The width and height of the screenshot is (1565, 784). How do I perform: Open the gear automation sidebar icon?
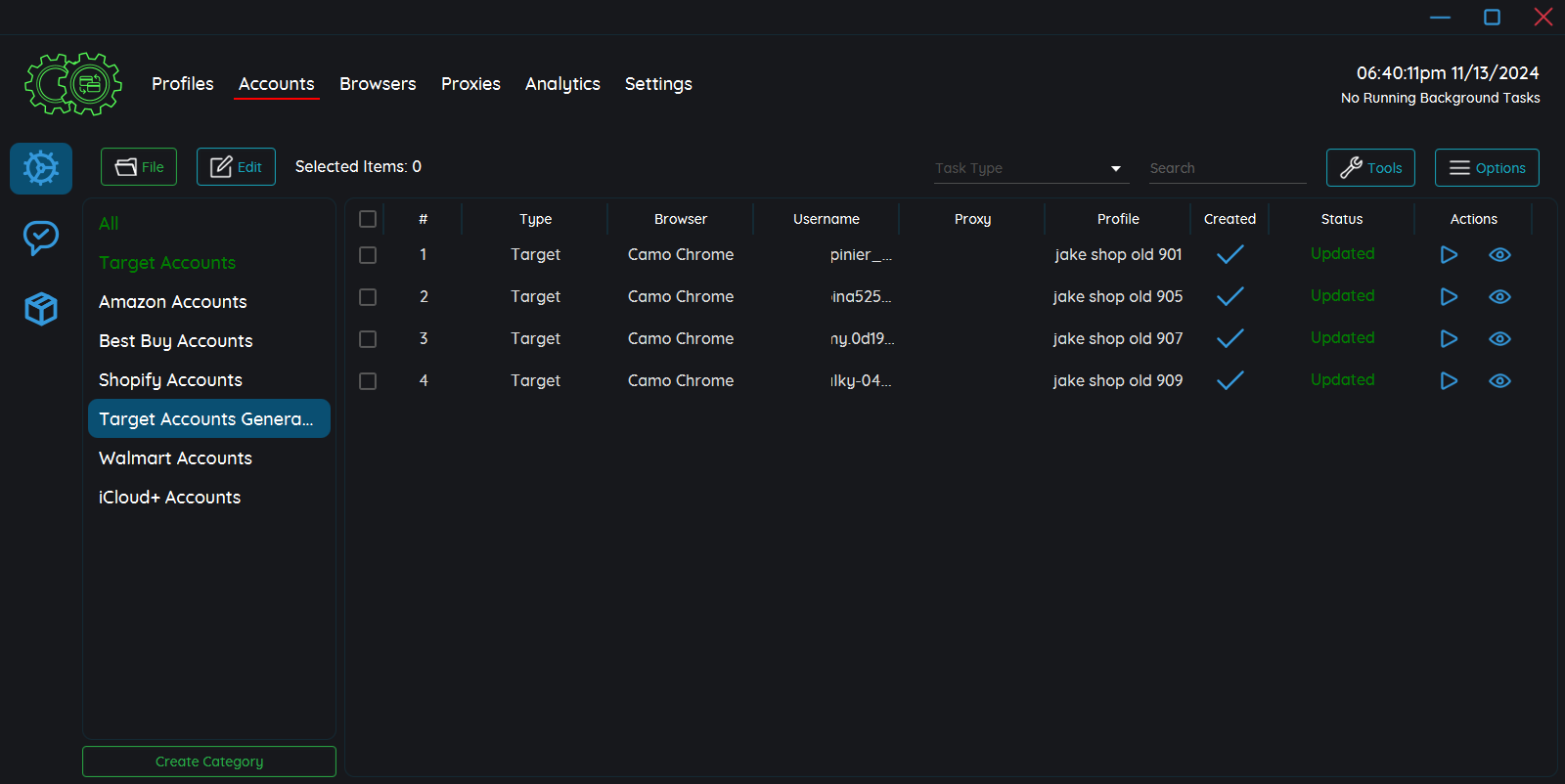(x=41, y=168)
